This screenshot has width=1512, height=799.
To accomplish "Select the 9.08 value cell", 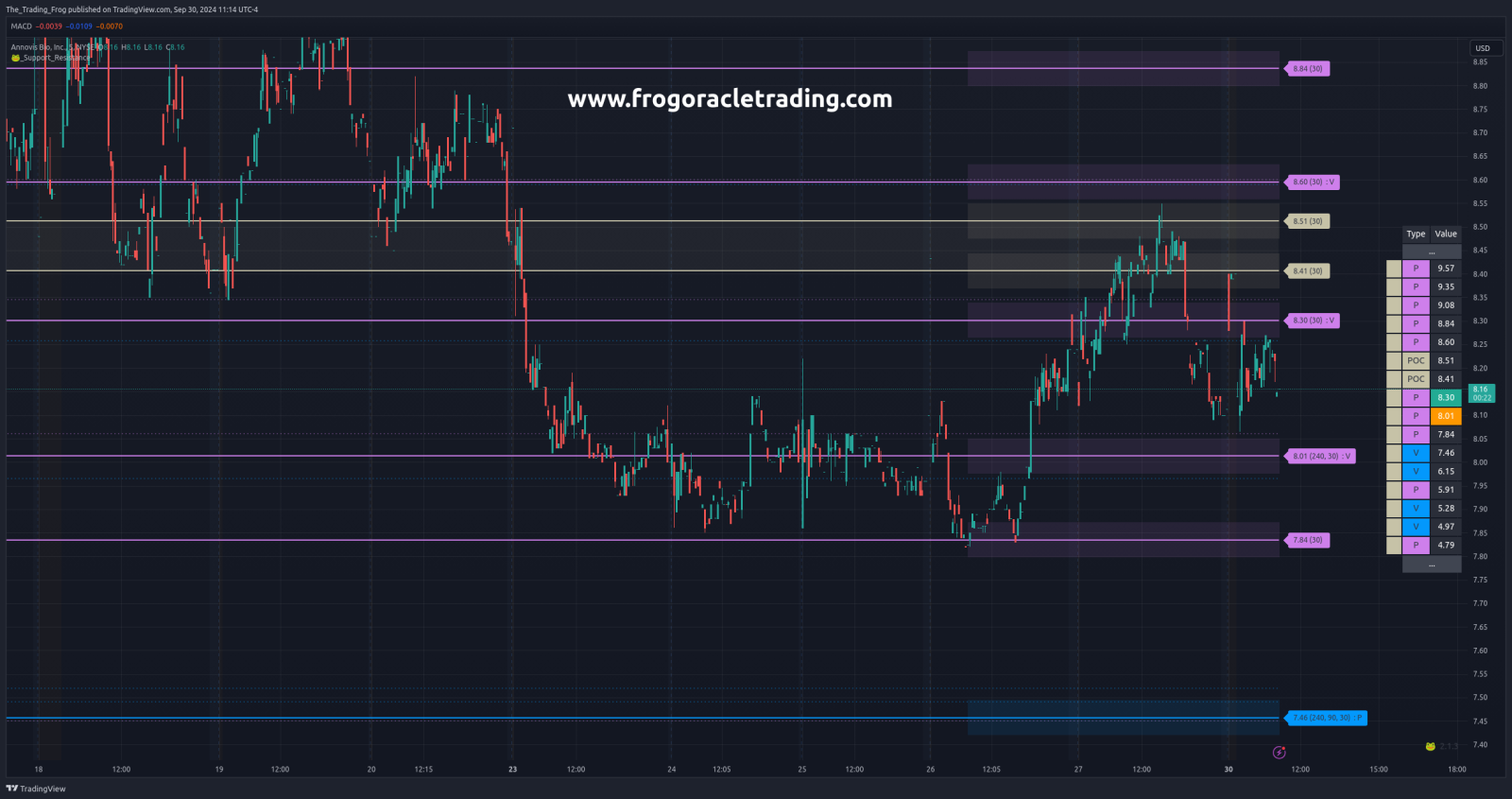I will [x=1446, y=305].
